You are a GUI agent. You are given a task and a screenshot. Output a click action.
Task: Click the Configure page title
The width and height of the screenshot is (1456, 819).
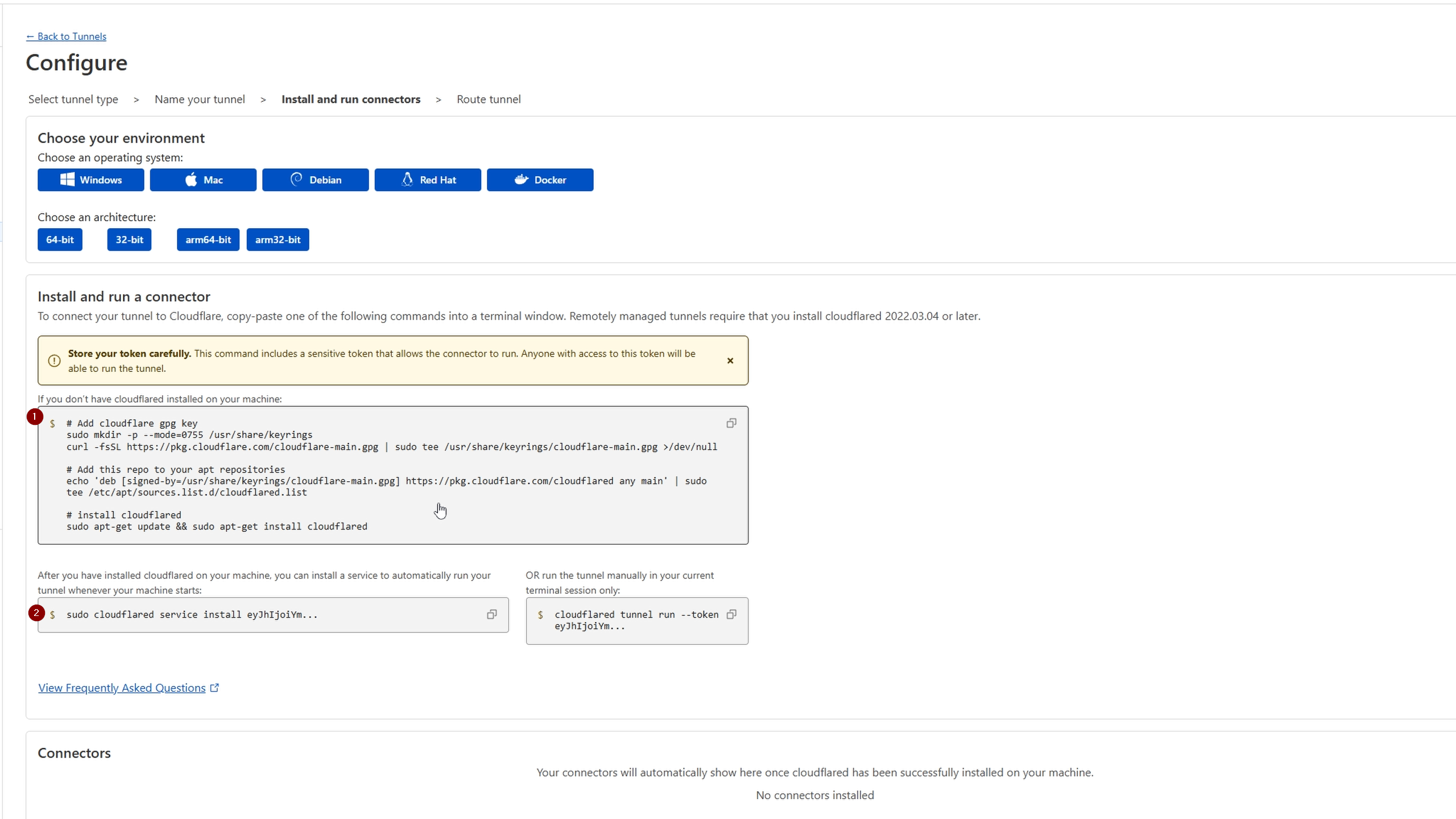coord(77,63)
